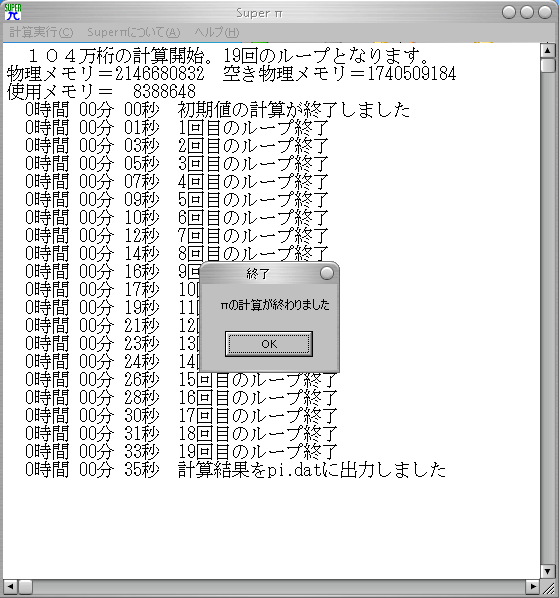Click the window resize grip corner
Viewport: 559px width, 598px height.
coord(548,587)
